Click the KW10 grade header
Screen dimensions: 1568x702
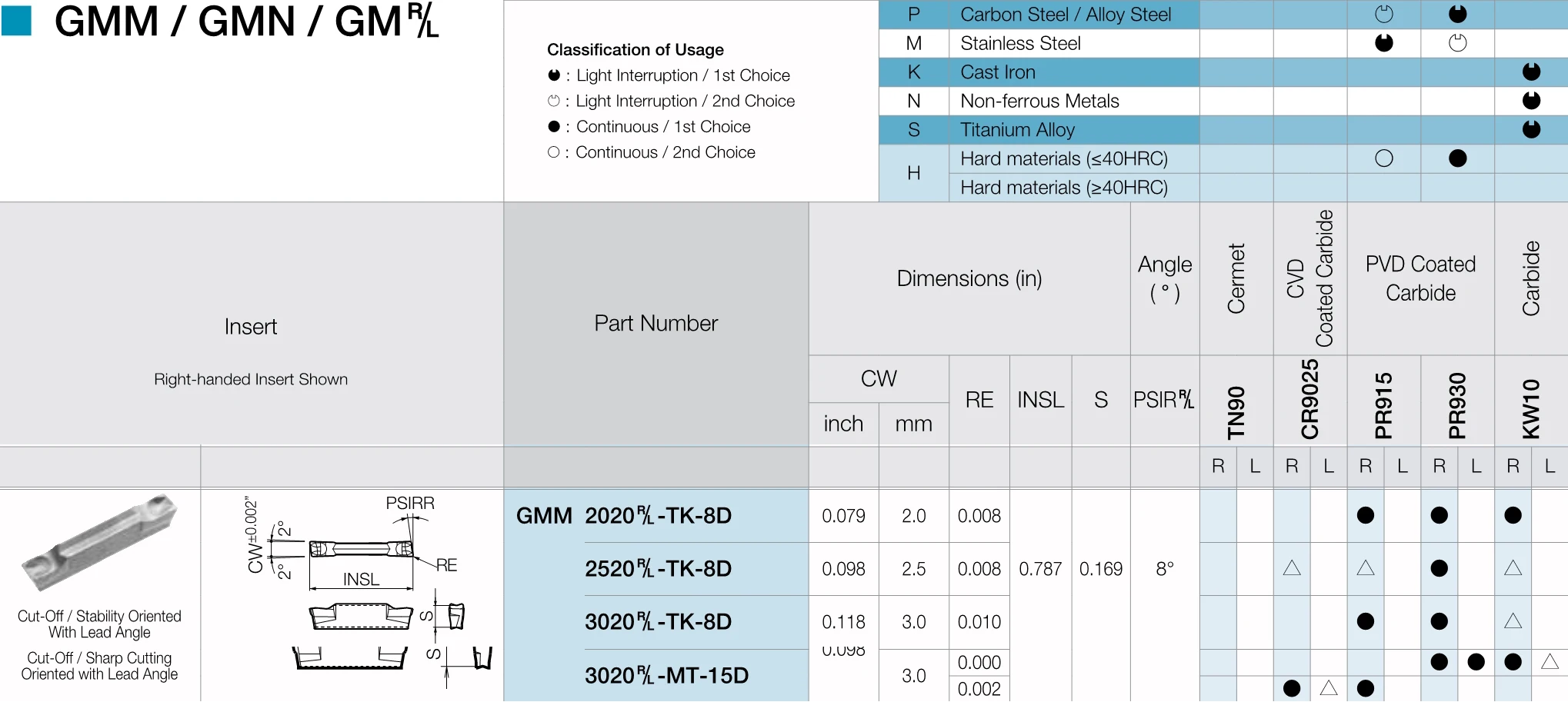pyautogui.click(x=1531, y=408)
